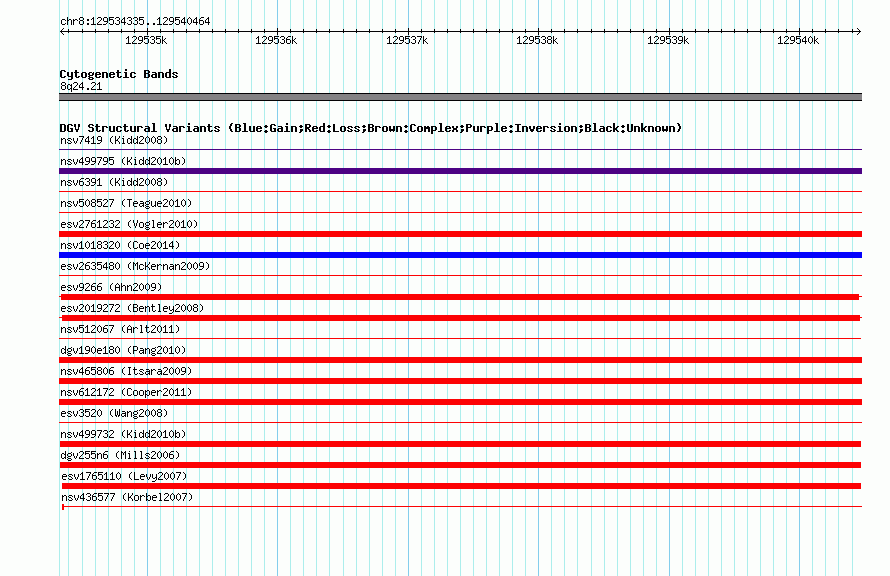Viewport: 890px width, 576px height.
Task: Open variant nsv508527 (Teague2010) label
Action: (126, 203)
